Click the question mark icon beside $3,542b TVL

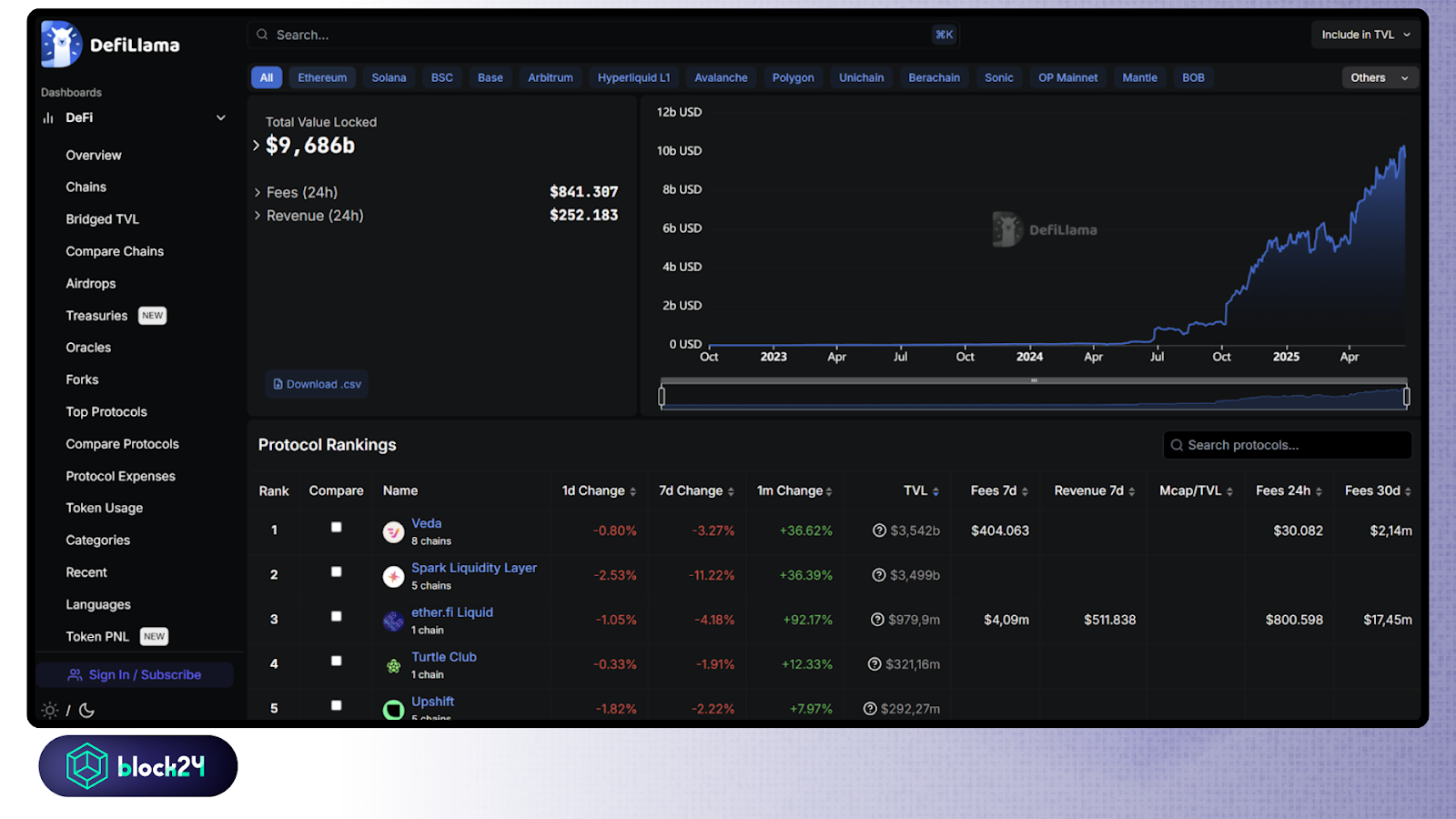(879, 531)
